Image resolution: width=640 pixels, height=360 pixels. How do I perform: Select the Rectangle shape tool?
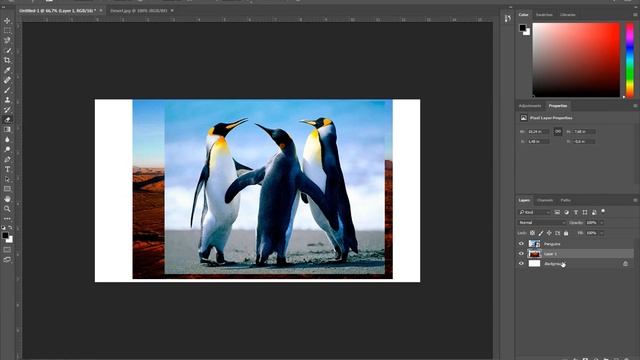[7, 189]
